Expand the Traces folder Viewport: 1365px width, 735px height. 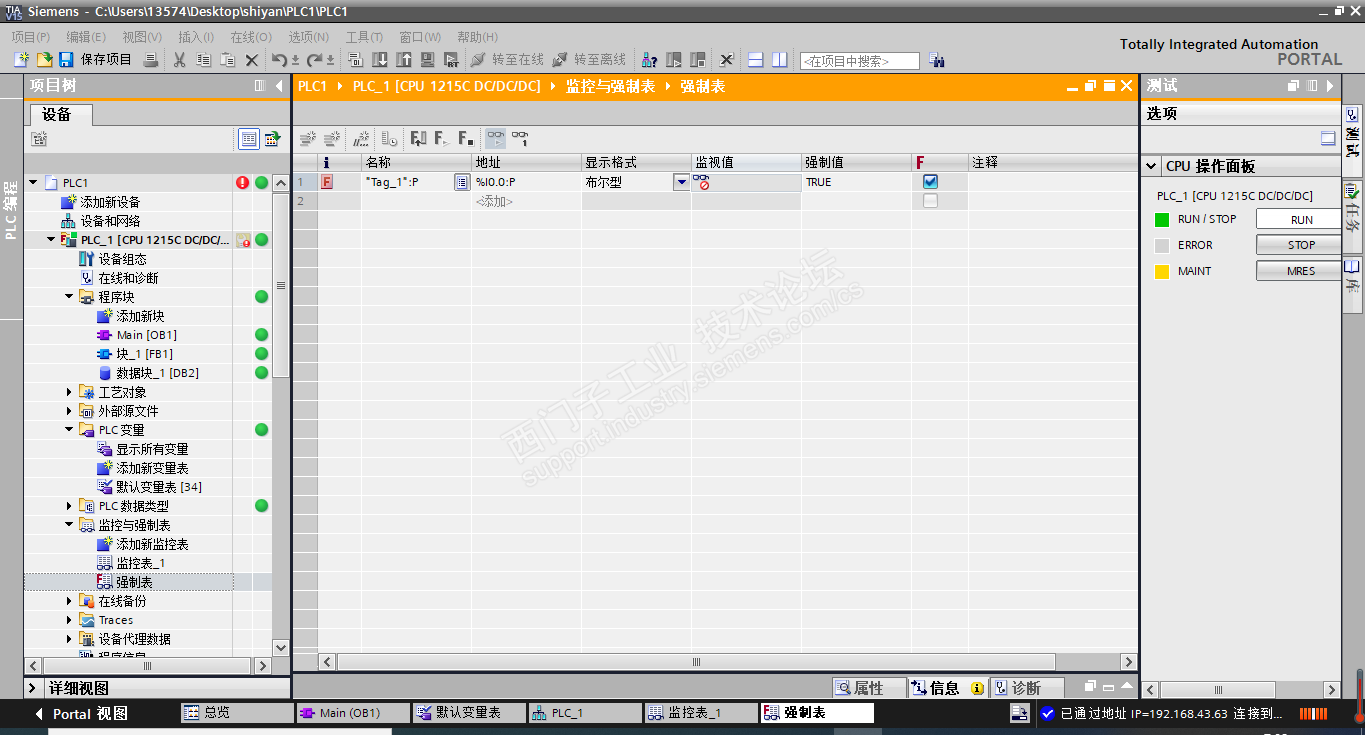point(69,620)
